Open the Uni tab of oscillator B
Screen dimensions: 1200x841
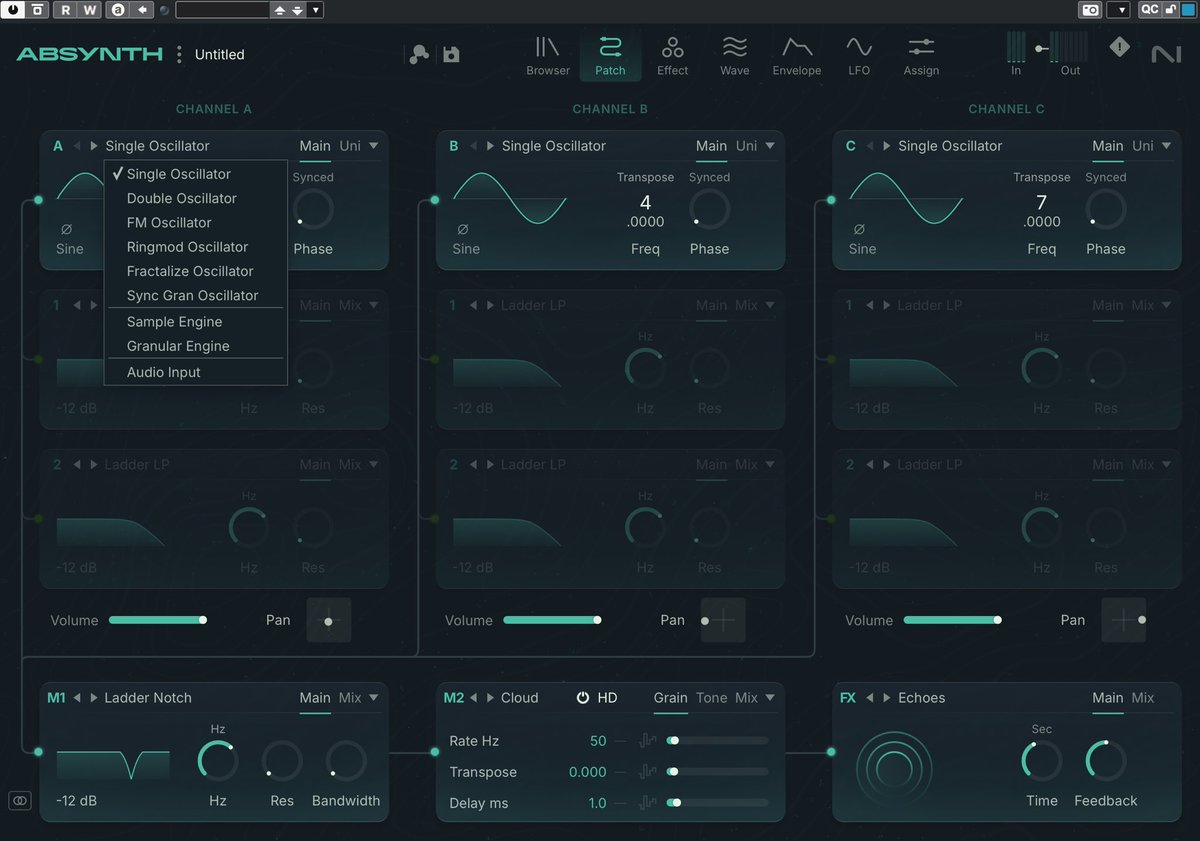tap(747, 146)
